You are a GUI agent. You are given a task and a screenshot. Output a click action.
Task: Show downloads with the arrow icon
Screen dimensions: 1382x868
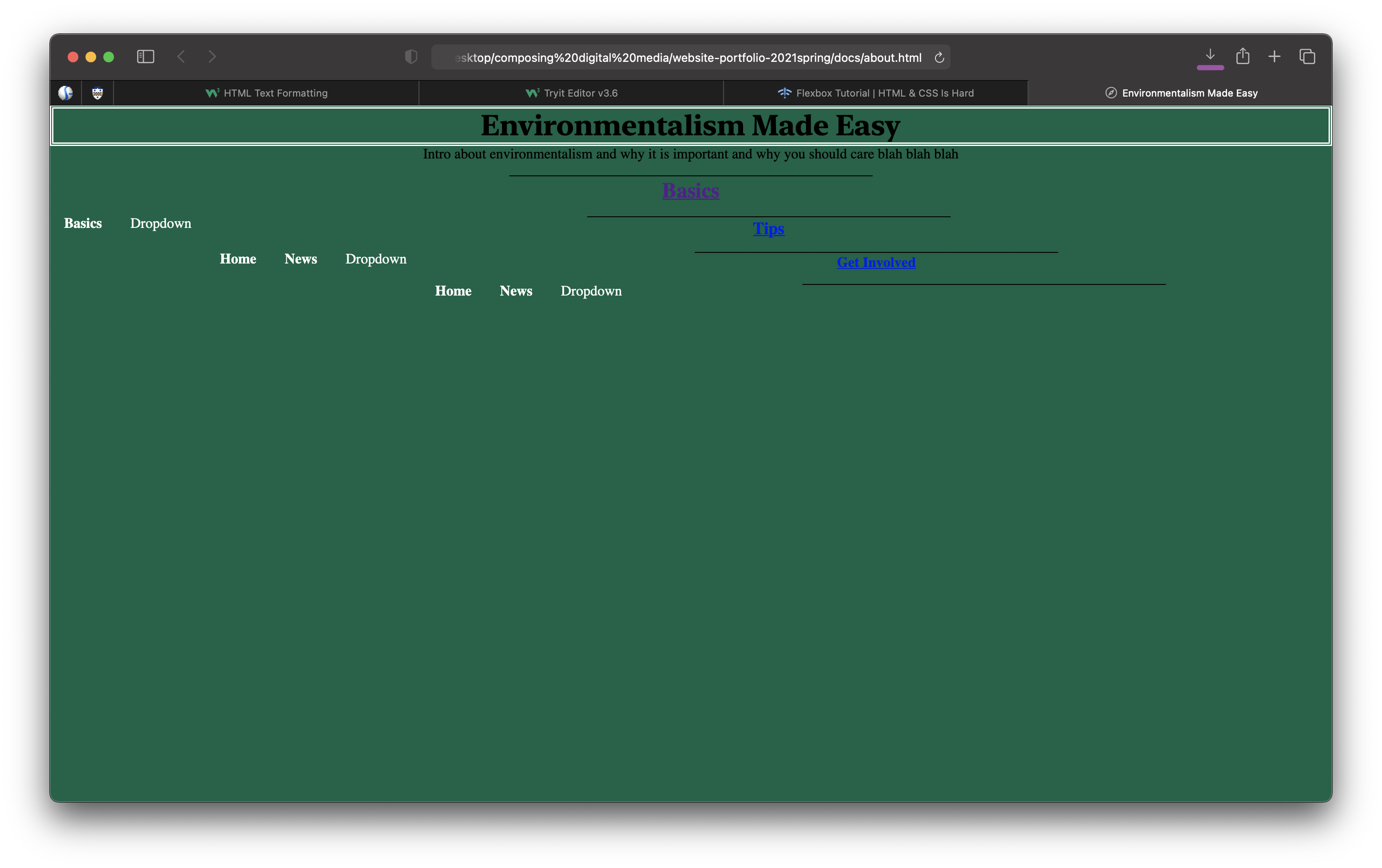[1210, 56]
